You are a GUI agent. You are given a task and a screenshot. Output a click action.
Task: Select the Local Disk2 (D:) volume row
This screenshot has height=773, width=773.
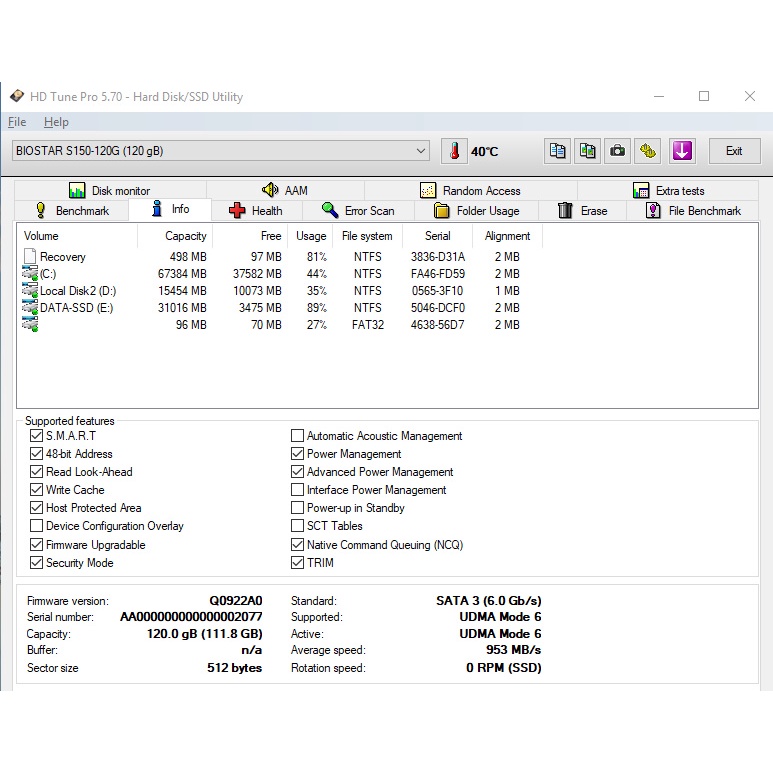pyautogui.click(x=78, y=291)
